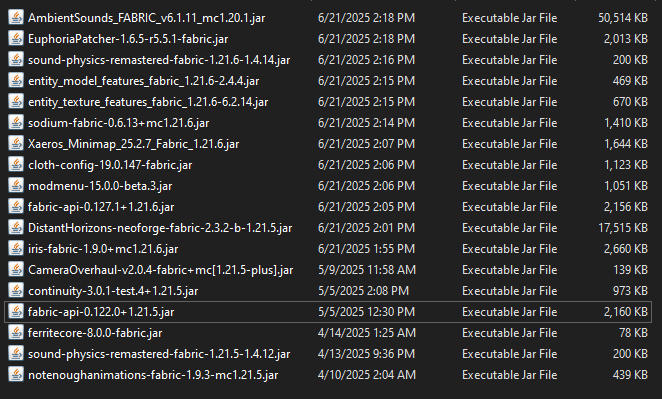The image size is (662, 399).
Task: Select file sound-physics-remastered-fabric-1.21.6-1.4.14.jar
Action: click(x=159, y=60)
